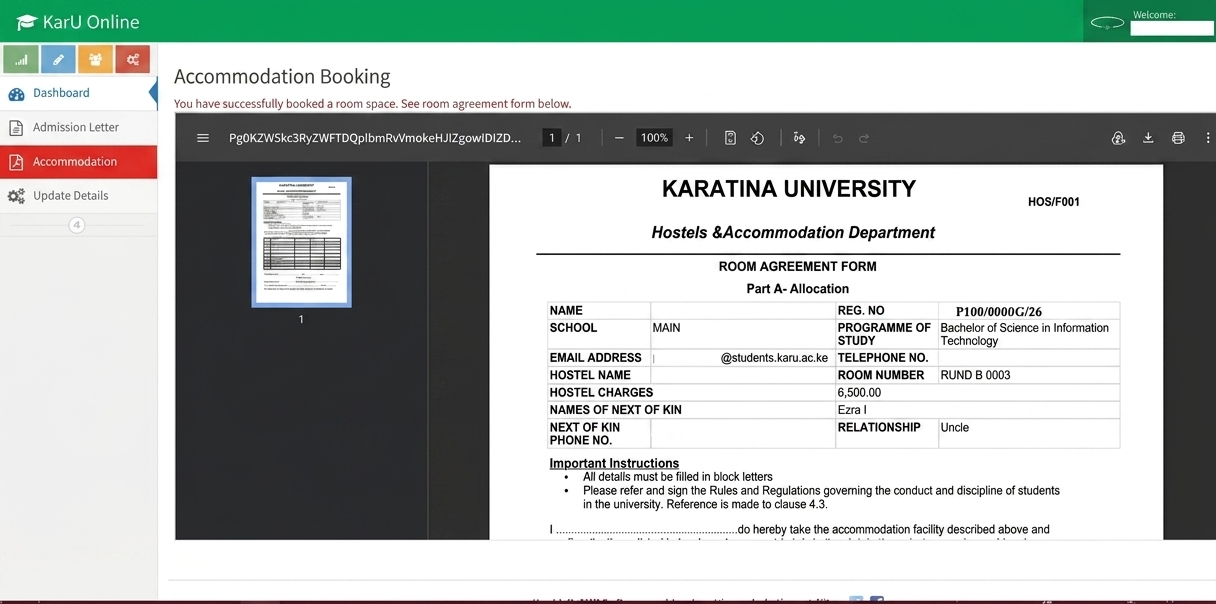1216x604 pixels.
Task: Click the red cogs shortcut button
Action: click(x=132, y=60)
